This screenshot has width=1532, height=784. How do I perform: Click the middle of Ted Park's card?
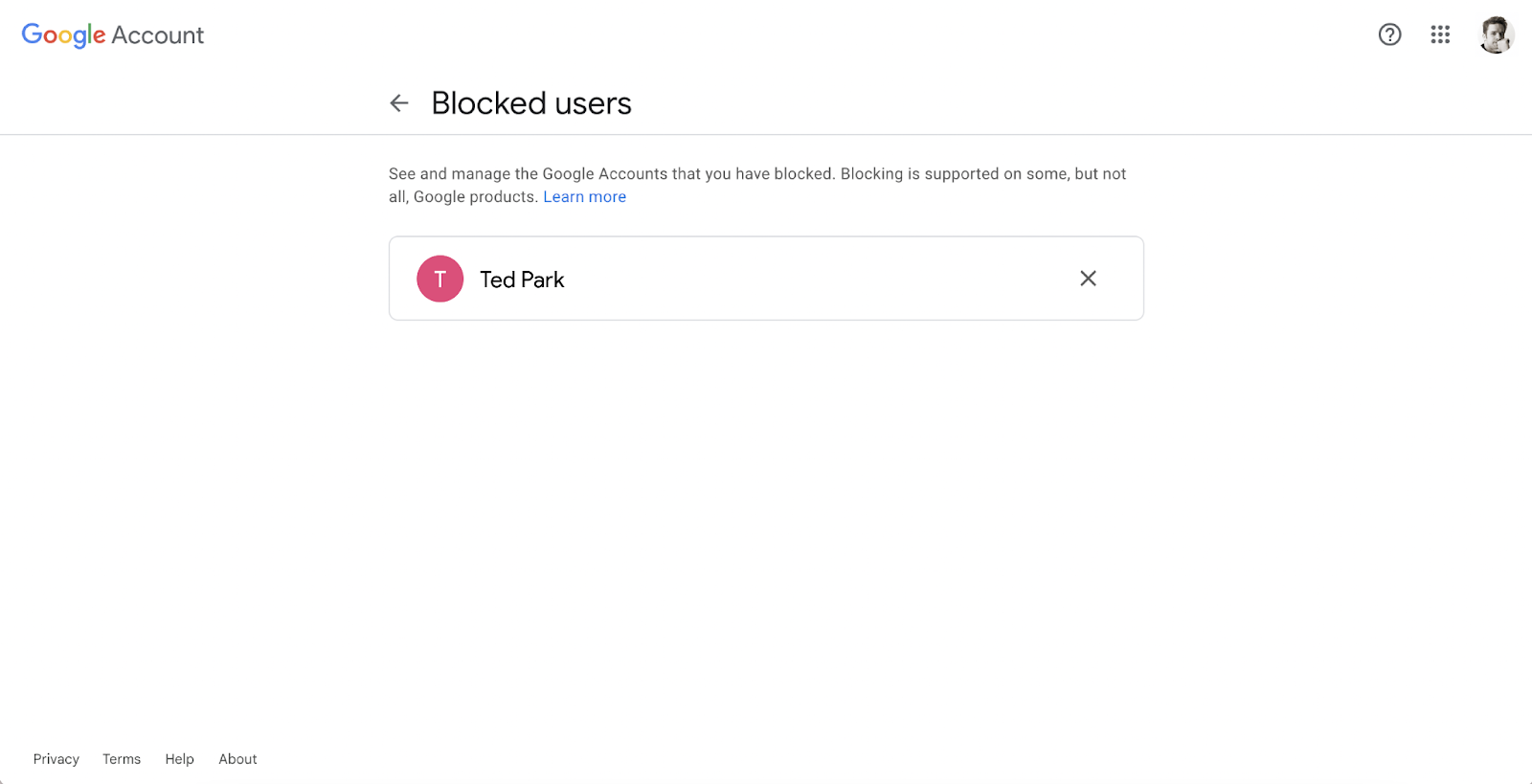(766, 279)
